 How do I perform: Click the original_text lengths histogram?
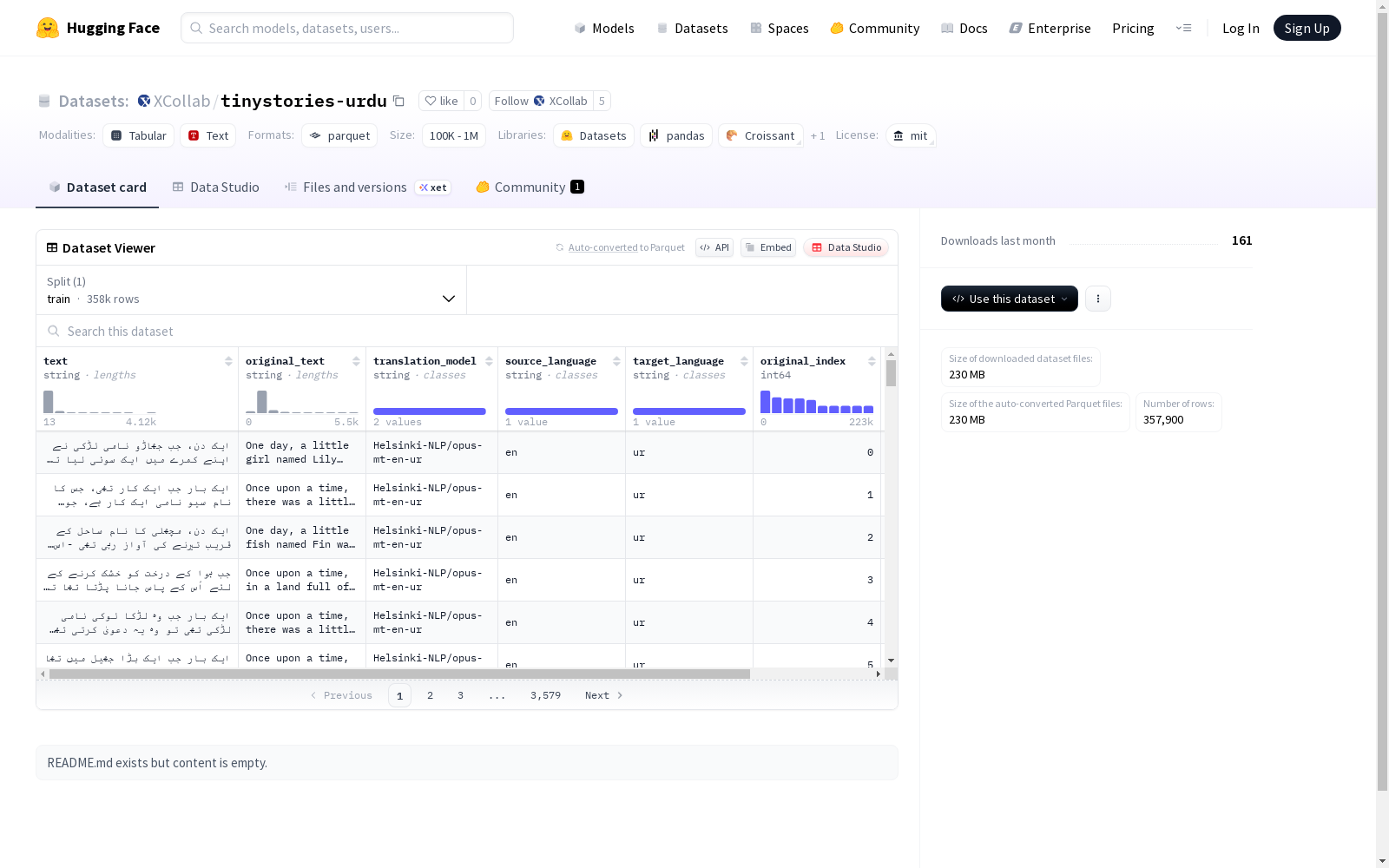(x=302, y=402)
